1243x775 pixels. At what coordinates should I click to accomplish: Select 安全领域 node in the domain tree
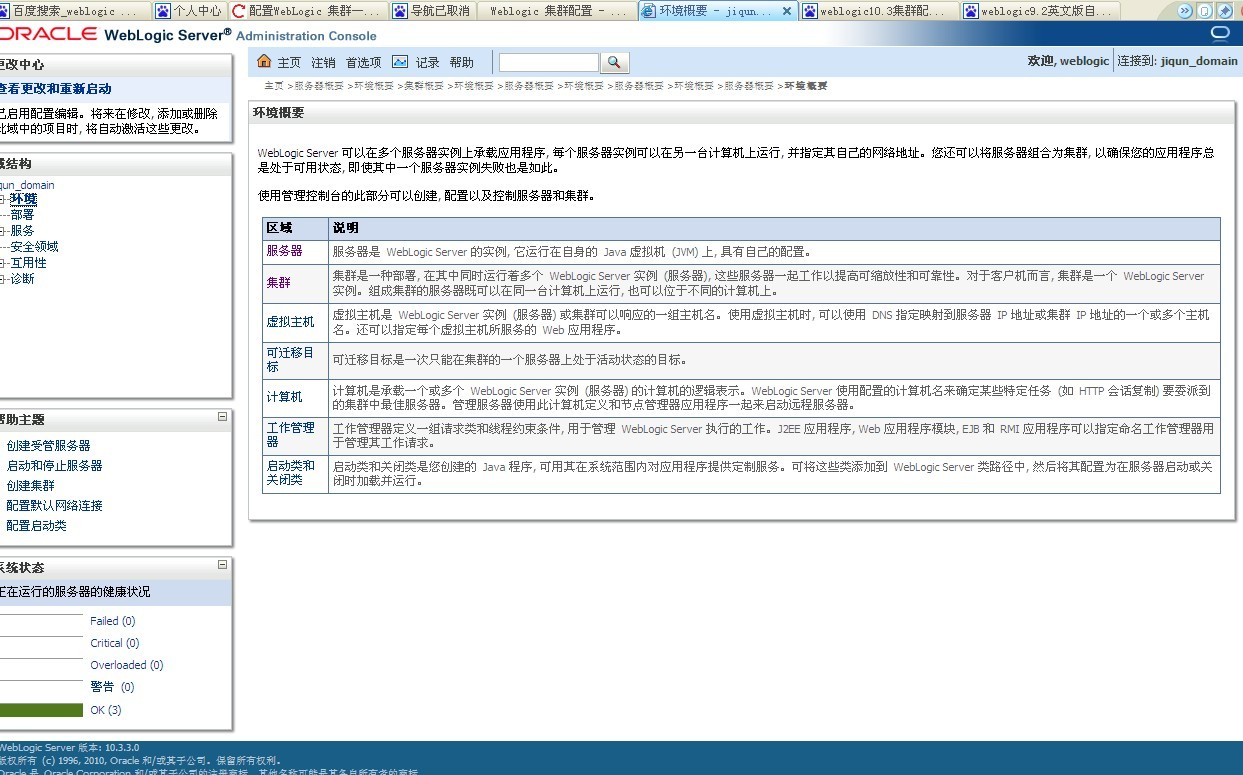point(34,246)
